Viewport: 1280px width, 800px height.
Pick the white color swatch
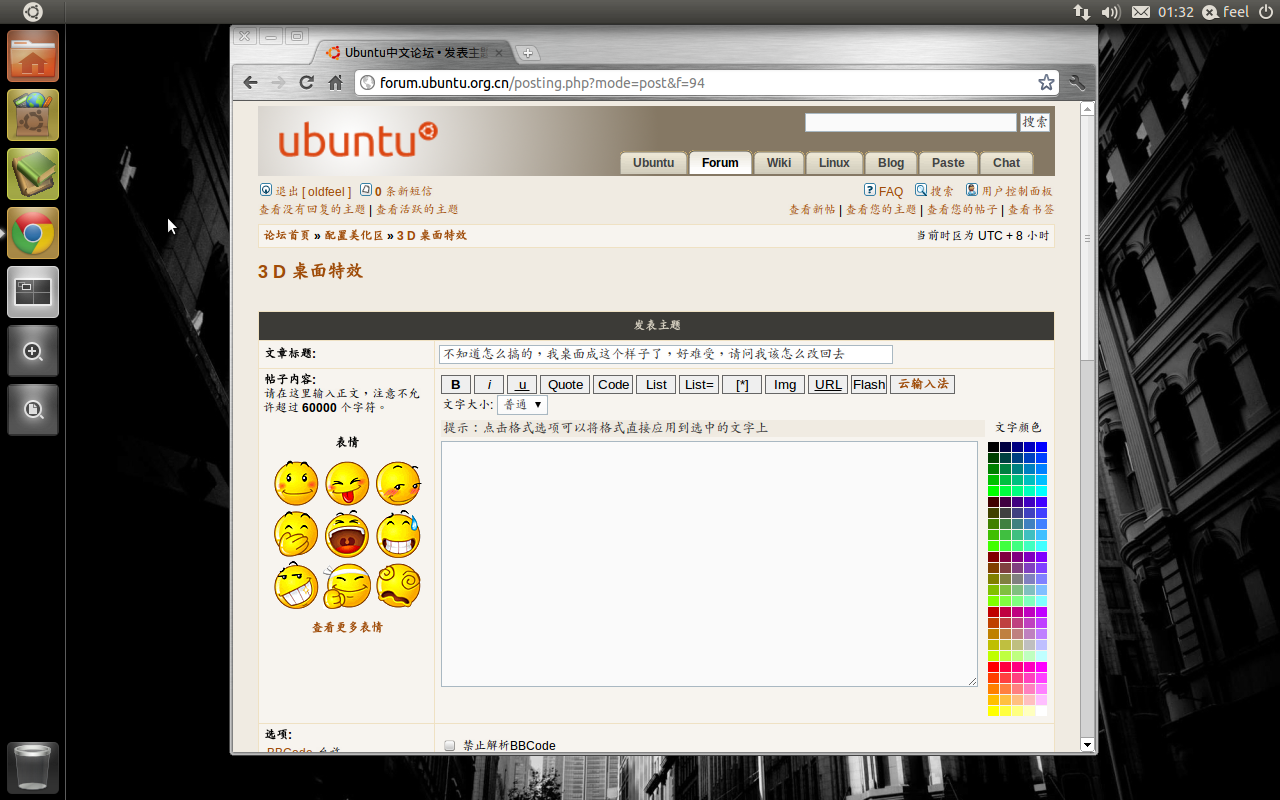pos(1042,711)
